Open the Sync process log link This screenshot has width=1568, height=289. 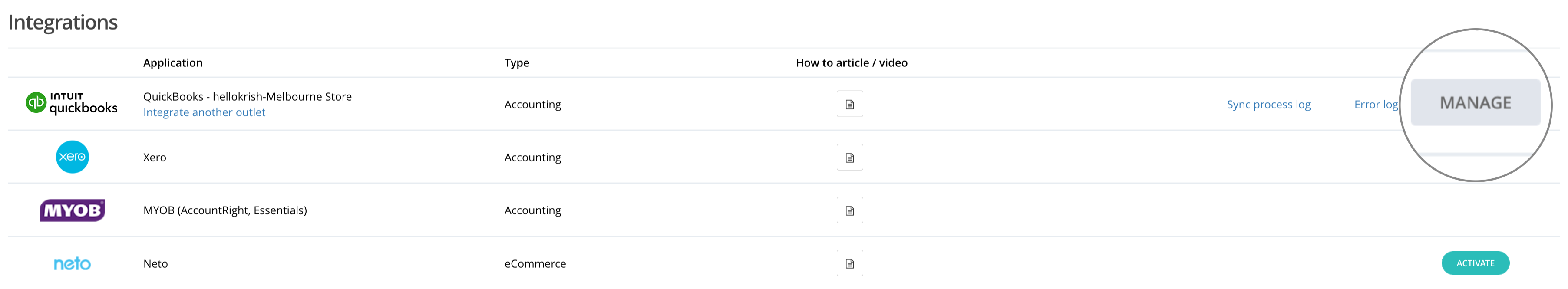pyautogui.click(x=1268, y=105)
